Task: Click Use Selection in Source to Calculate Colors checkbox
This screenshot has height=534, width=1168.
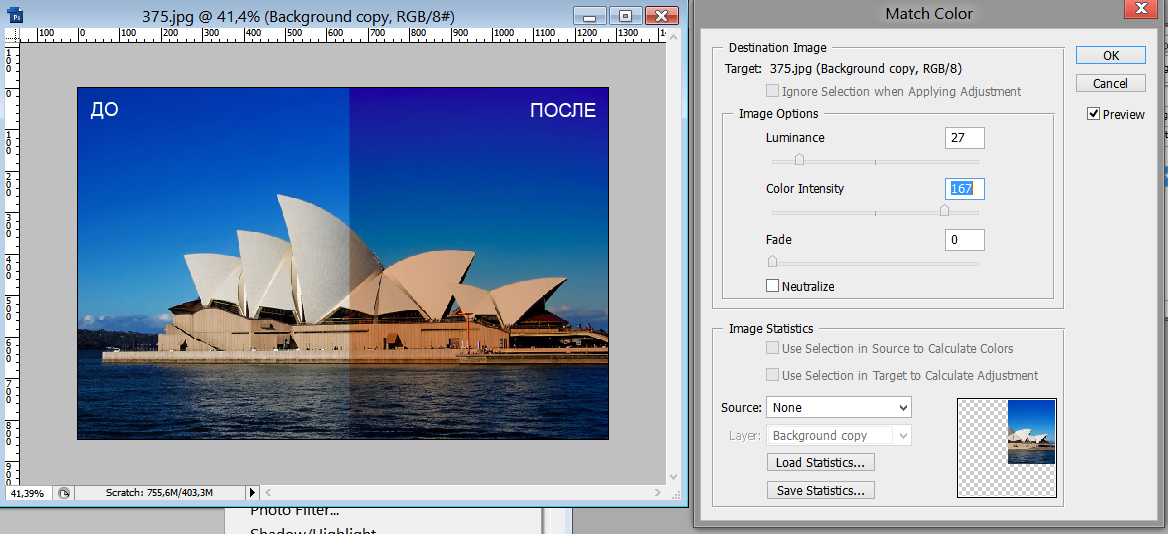Action: [772, 349]
